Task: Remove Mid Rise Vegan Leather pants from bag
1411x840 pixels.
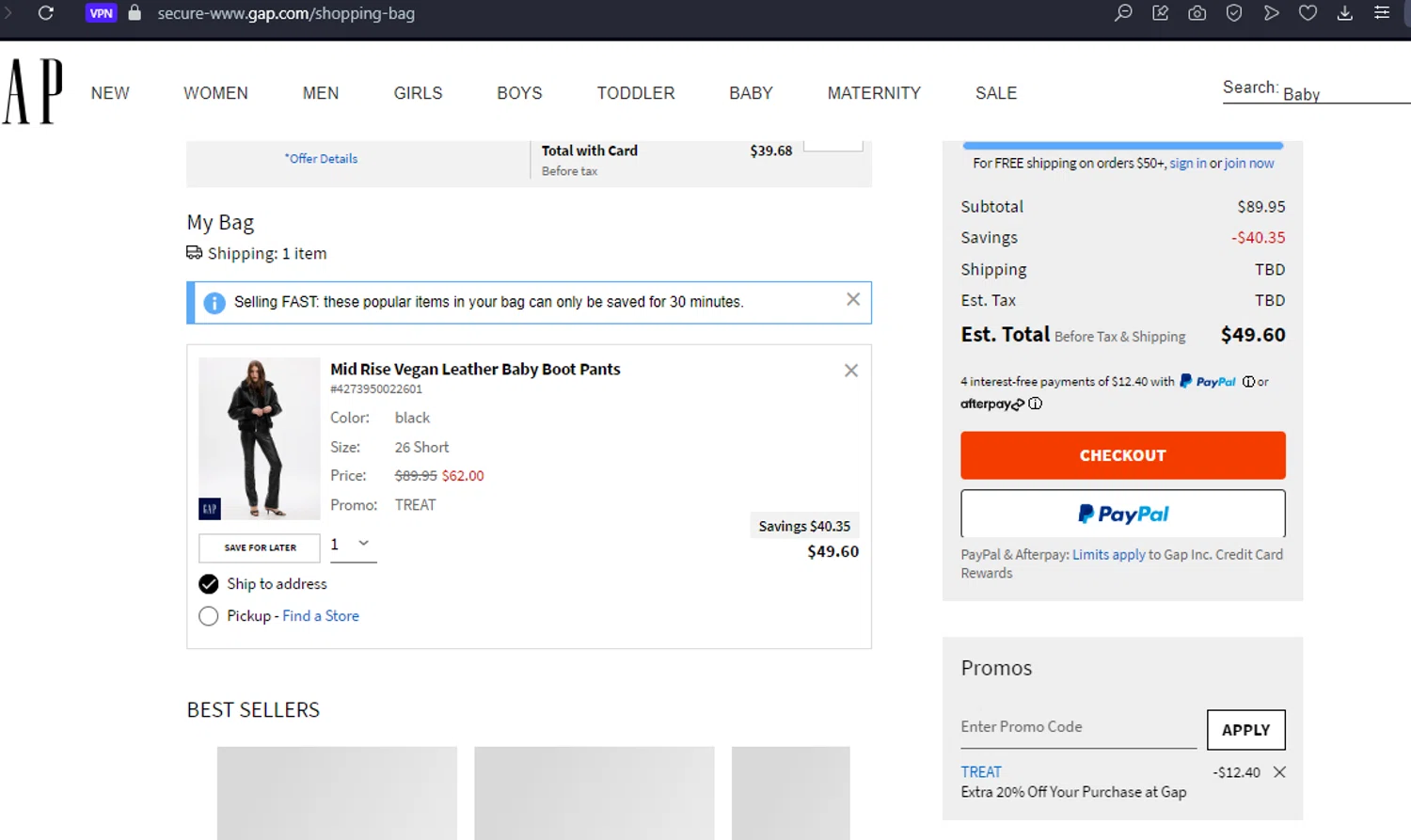Action: coord(851,371)
